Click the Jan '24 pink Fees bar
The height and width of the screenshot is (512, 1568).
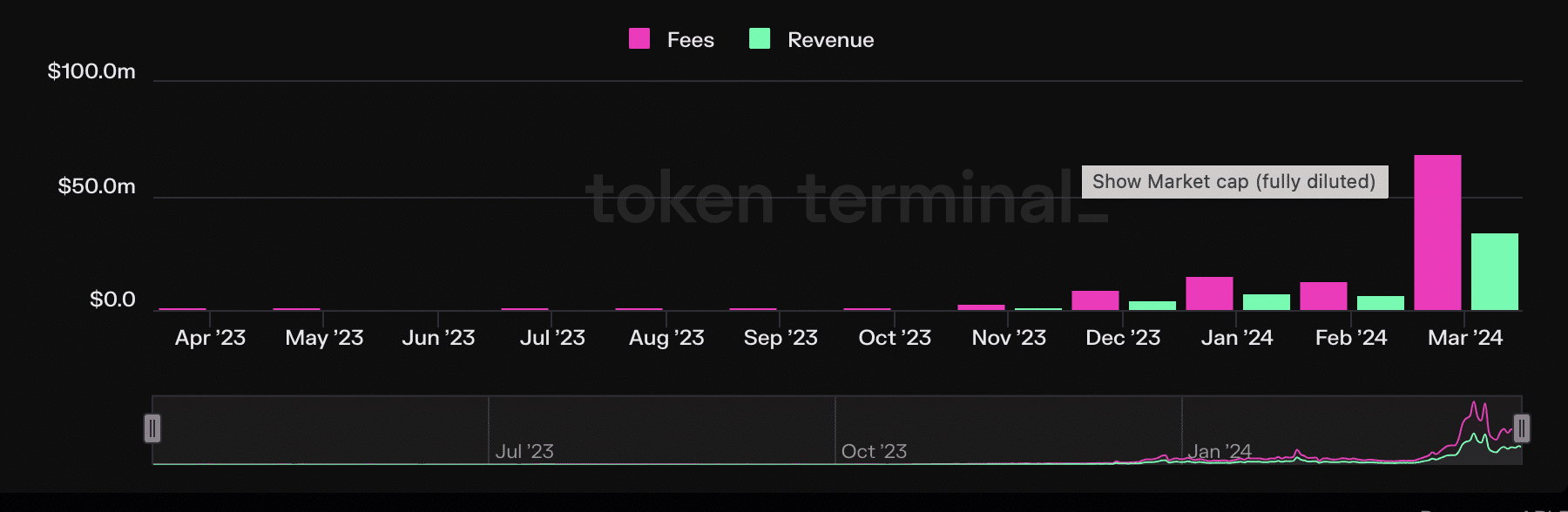pyautogui.click(x=1209, y=293)
